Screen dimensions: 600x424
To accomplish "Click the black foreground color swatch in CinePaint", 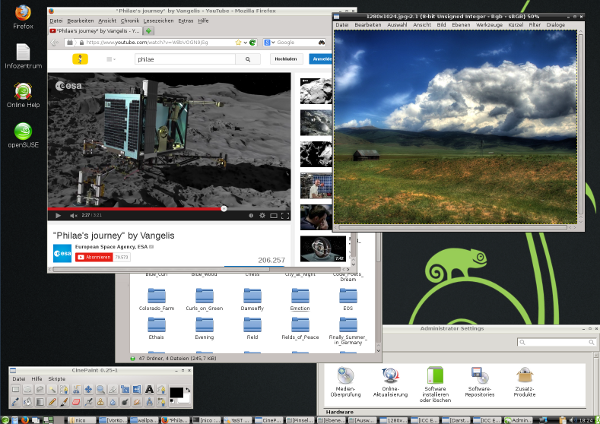I will coord(176,392).
